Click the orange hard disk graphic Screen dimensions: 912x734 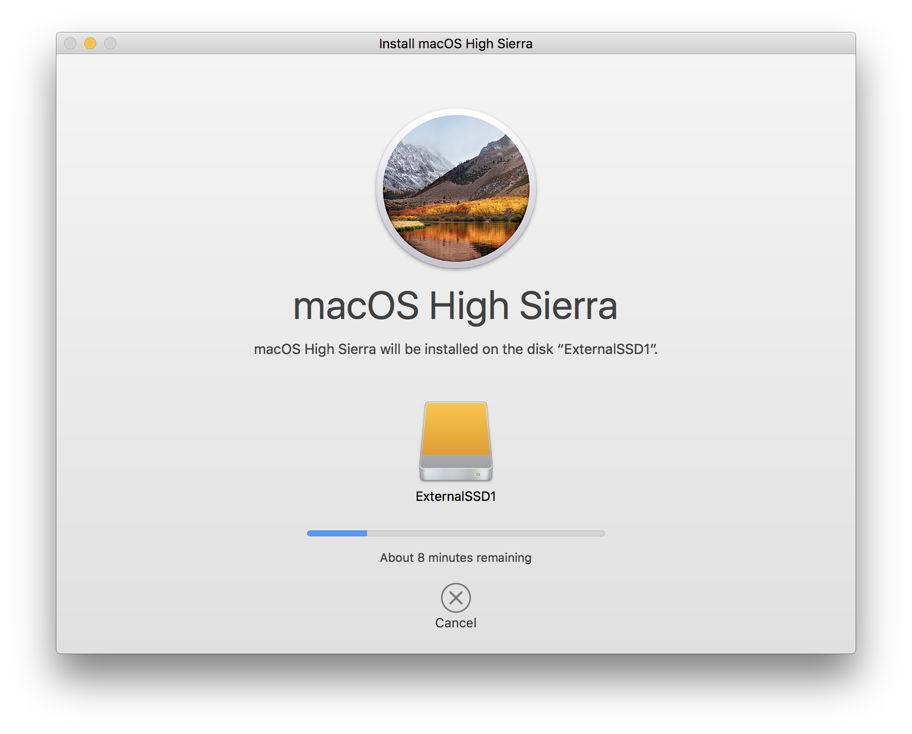coord(456,430)
